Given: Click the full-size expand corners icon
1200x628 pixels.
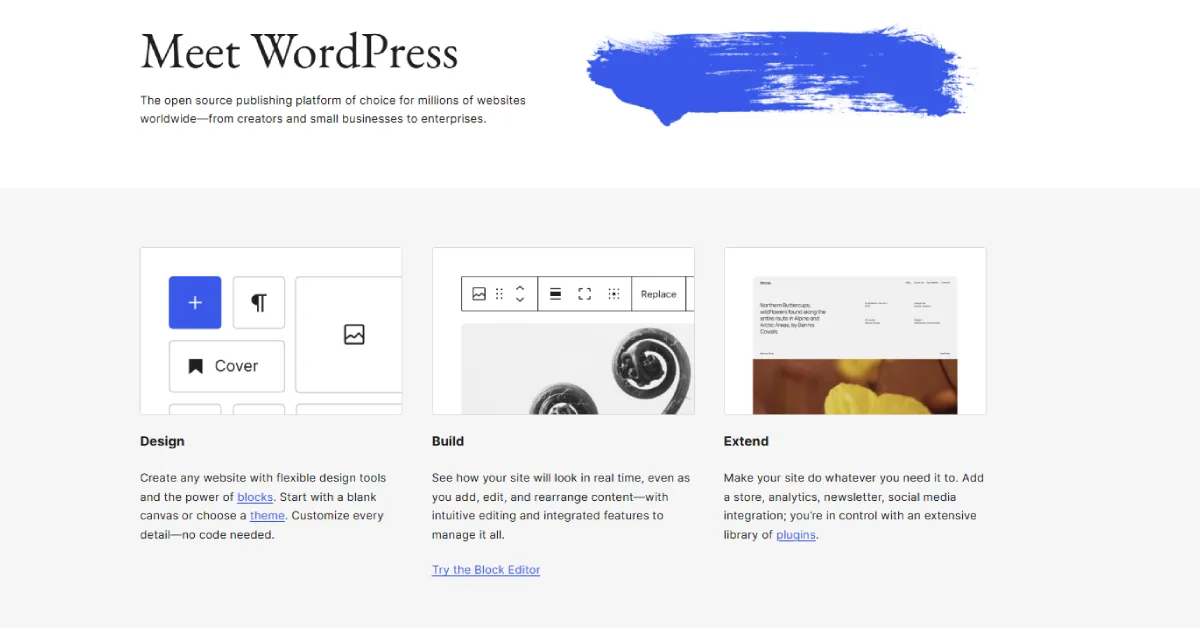Looking at the screenshot, I should pyautogui.click(x=585, y=294).
